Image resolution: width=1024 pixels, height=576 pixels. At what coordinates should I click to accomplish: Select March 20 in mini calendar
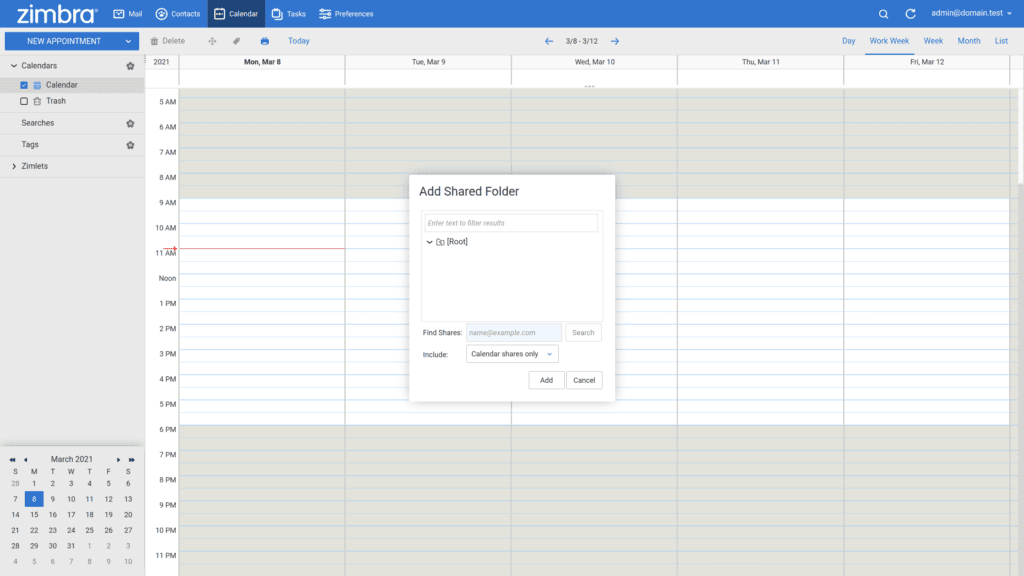(128, 515)
